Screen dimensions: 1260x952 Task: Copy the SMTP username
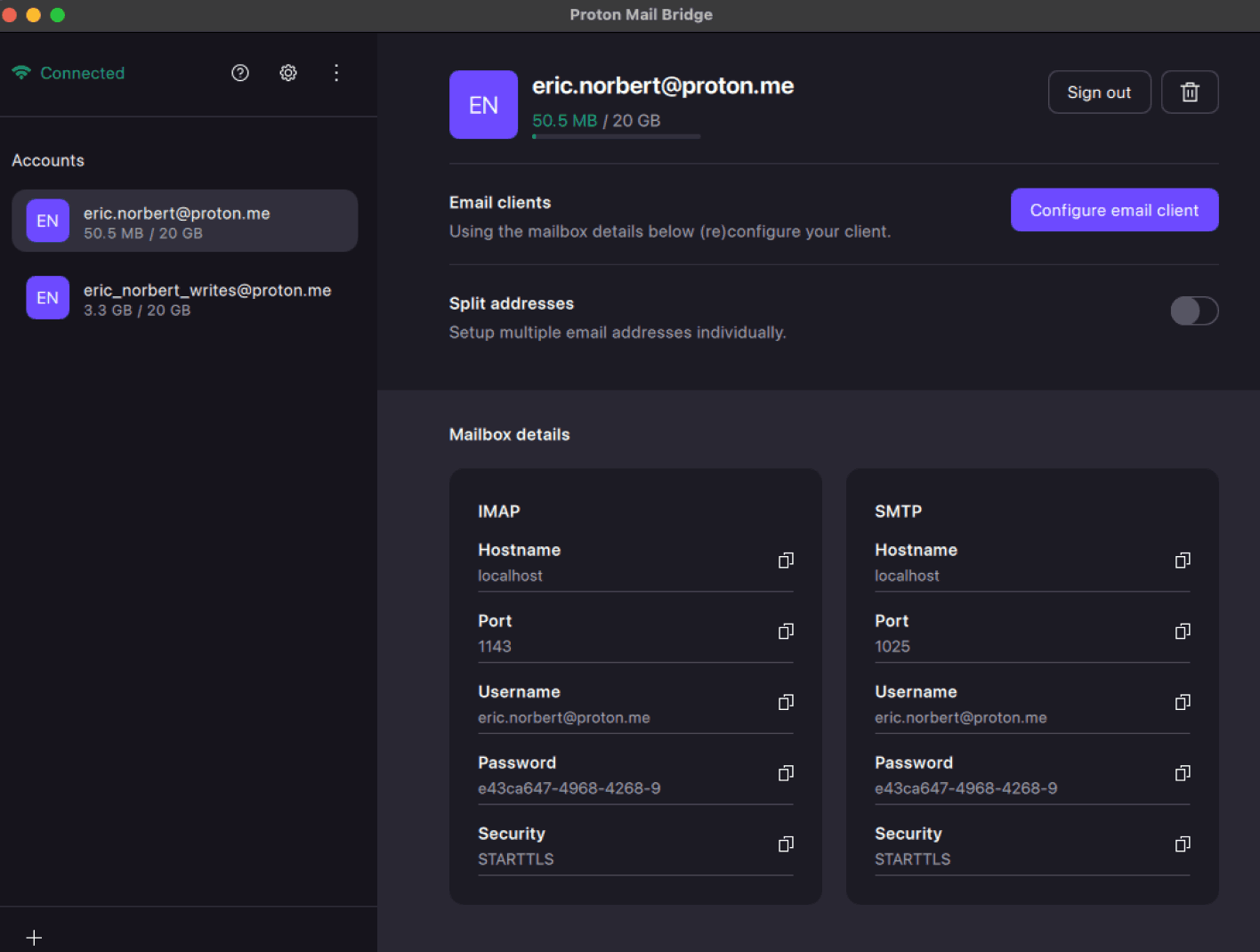click(1183, 703)
